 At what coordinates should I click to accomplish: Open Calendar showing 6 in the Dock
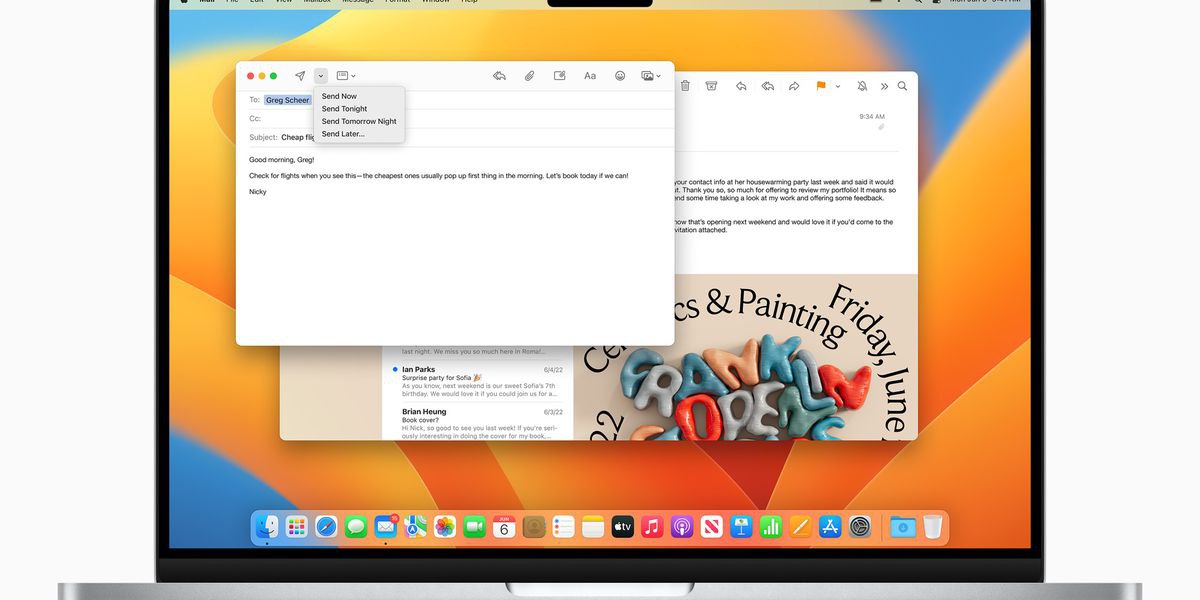click(504, 527)
